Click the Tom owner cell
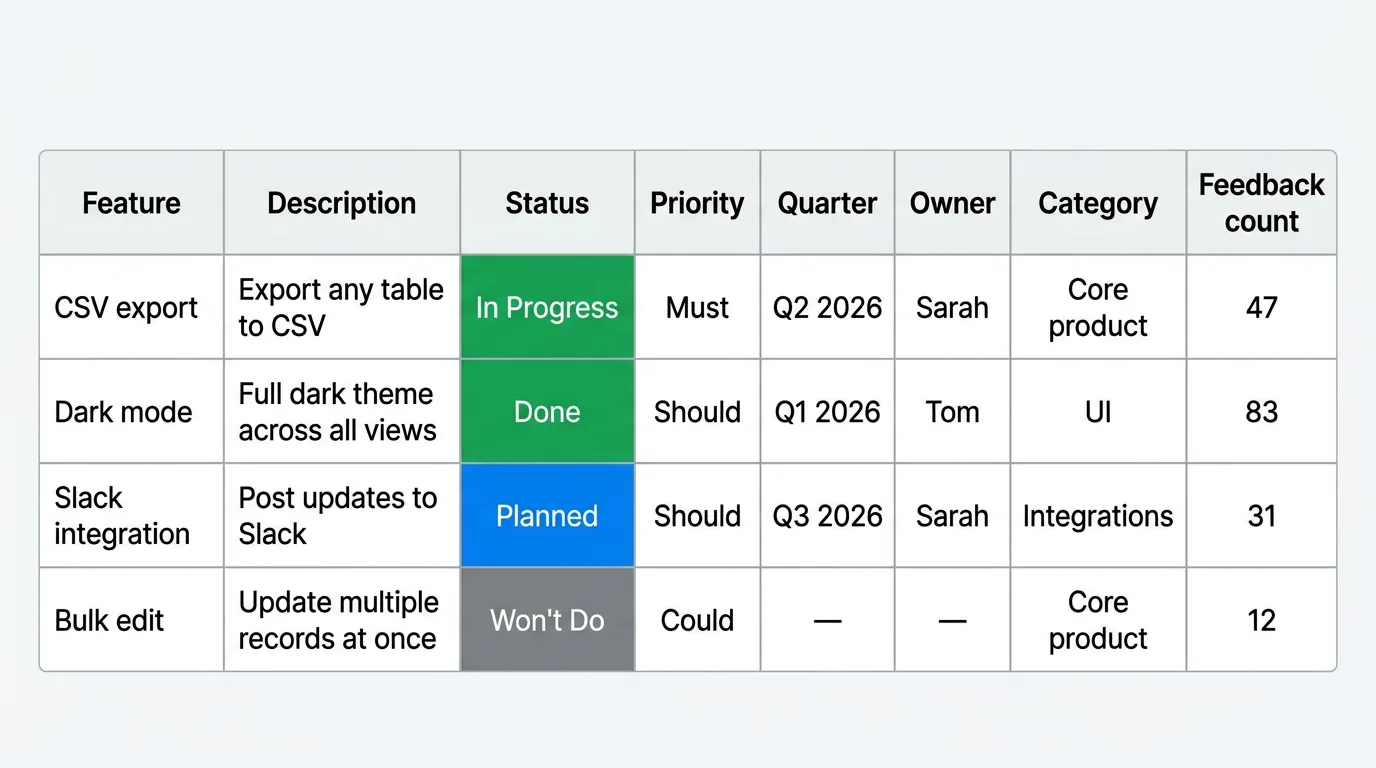Viewport: 1376px width, 768px height. pyautogui.click(x=952, y=411)
